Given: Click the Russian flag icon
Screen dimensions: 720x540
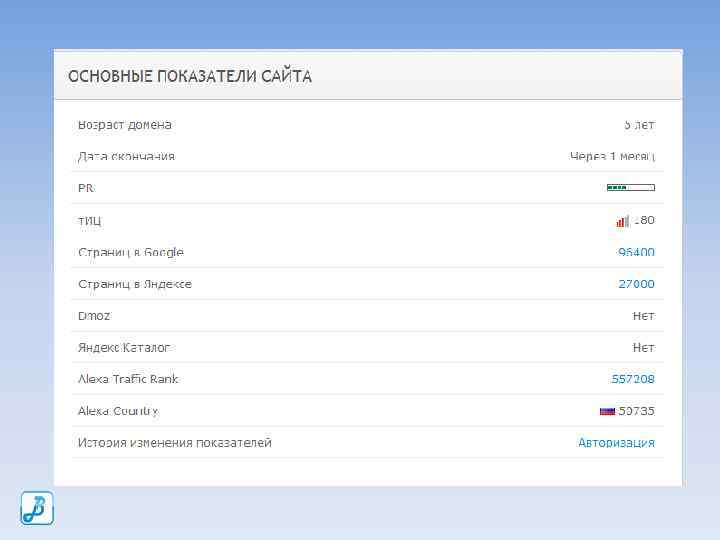Looking at the screenshot, I should pyautogui.click(x=607, y=411).
